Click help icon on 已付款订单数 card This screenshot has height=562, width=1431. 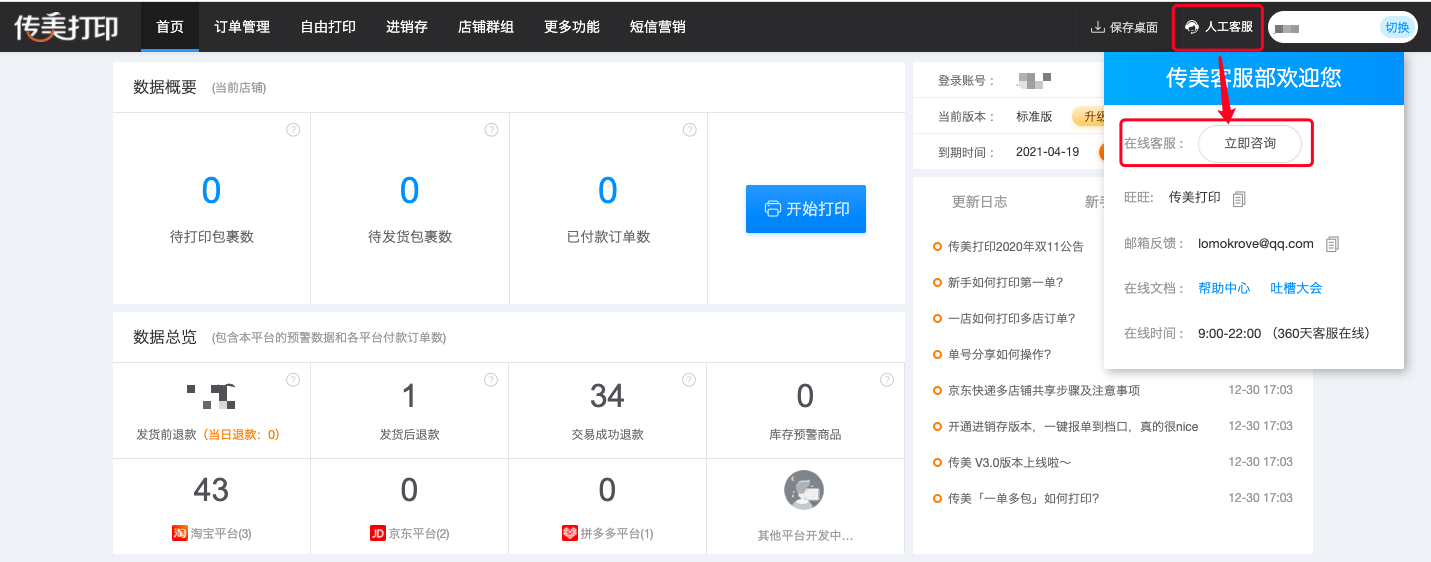(x=689, y=130)
